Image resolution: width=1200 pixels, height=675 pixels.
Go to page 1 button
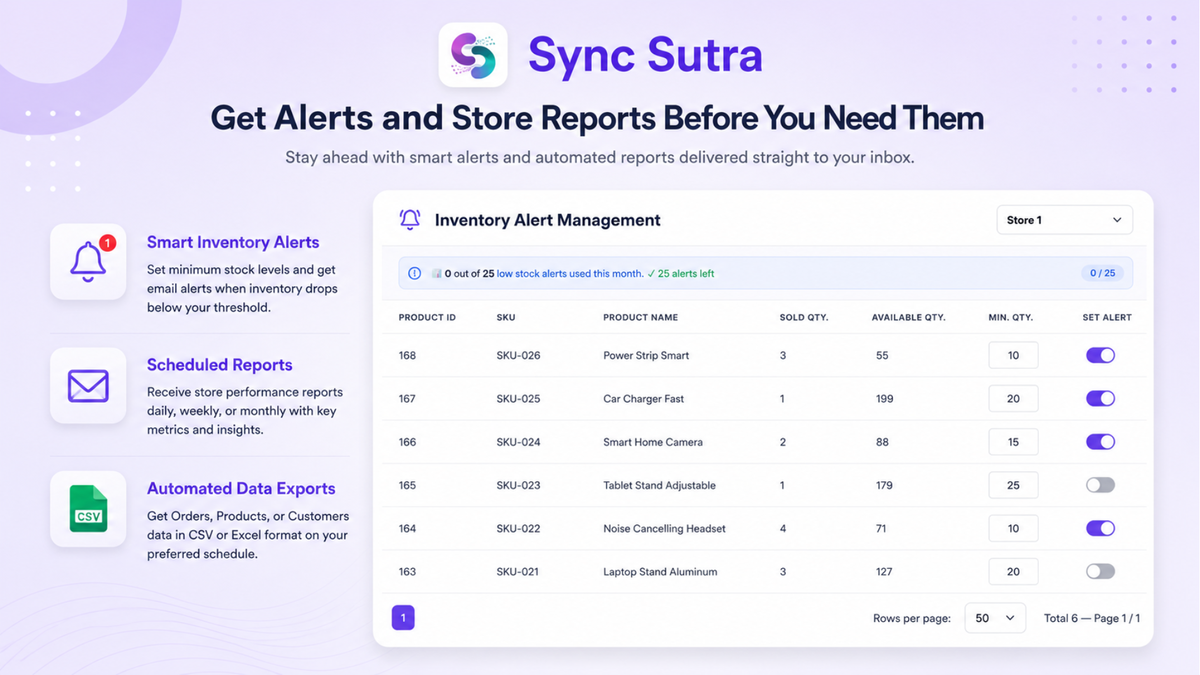[403, 618]
